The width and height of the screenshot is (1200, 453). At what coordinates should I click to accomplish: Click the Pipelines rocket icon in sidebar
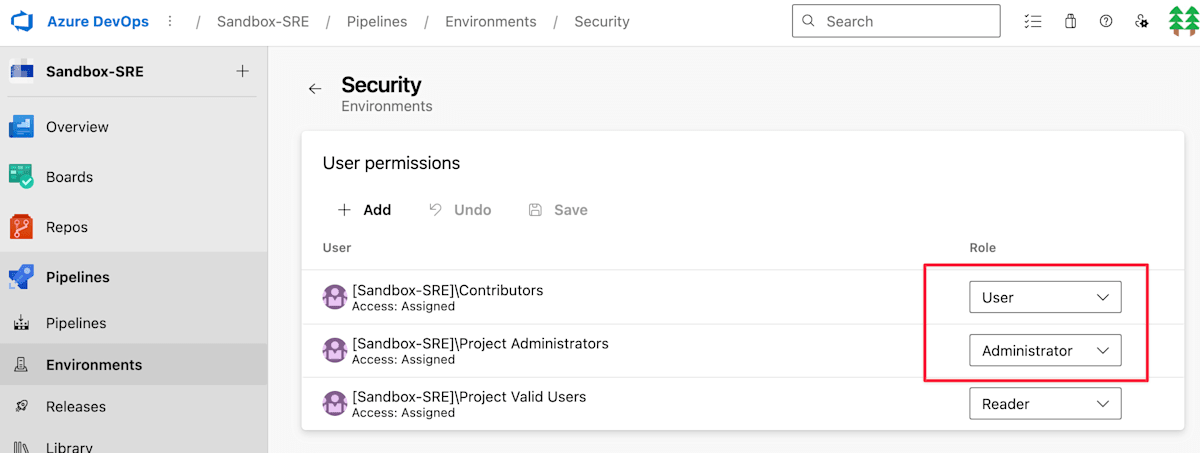[x=22, y=277]
